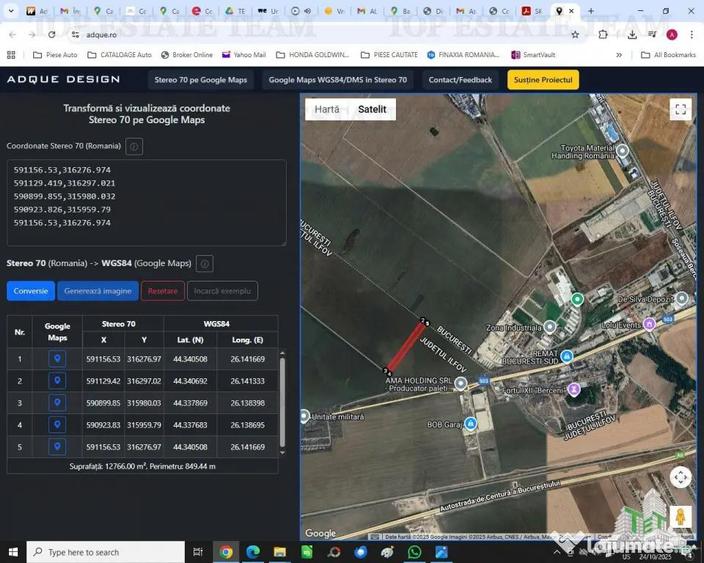Click the map camera pan control

tap(681, 477)
